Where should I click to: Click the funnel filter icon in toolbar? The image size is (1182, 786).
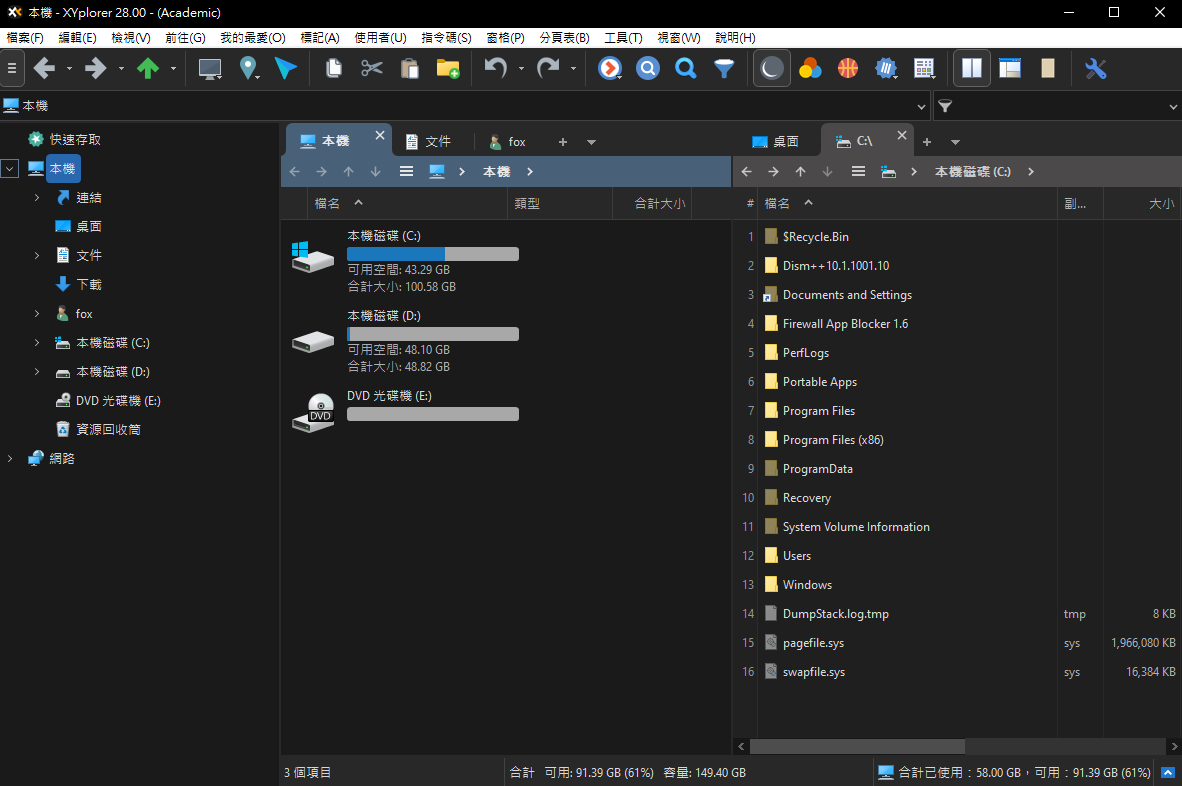pos(723,69)
